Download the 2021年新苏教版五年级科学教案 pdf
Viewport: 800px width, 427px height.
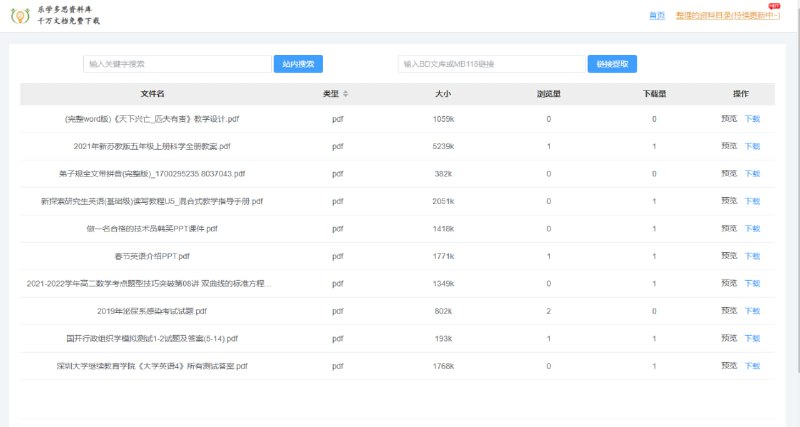tap(752, 146)
